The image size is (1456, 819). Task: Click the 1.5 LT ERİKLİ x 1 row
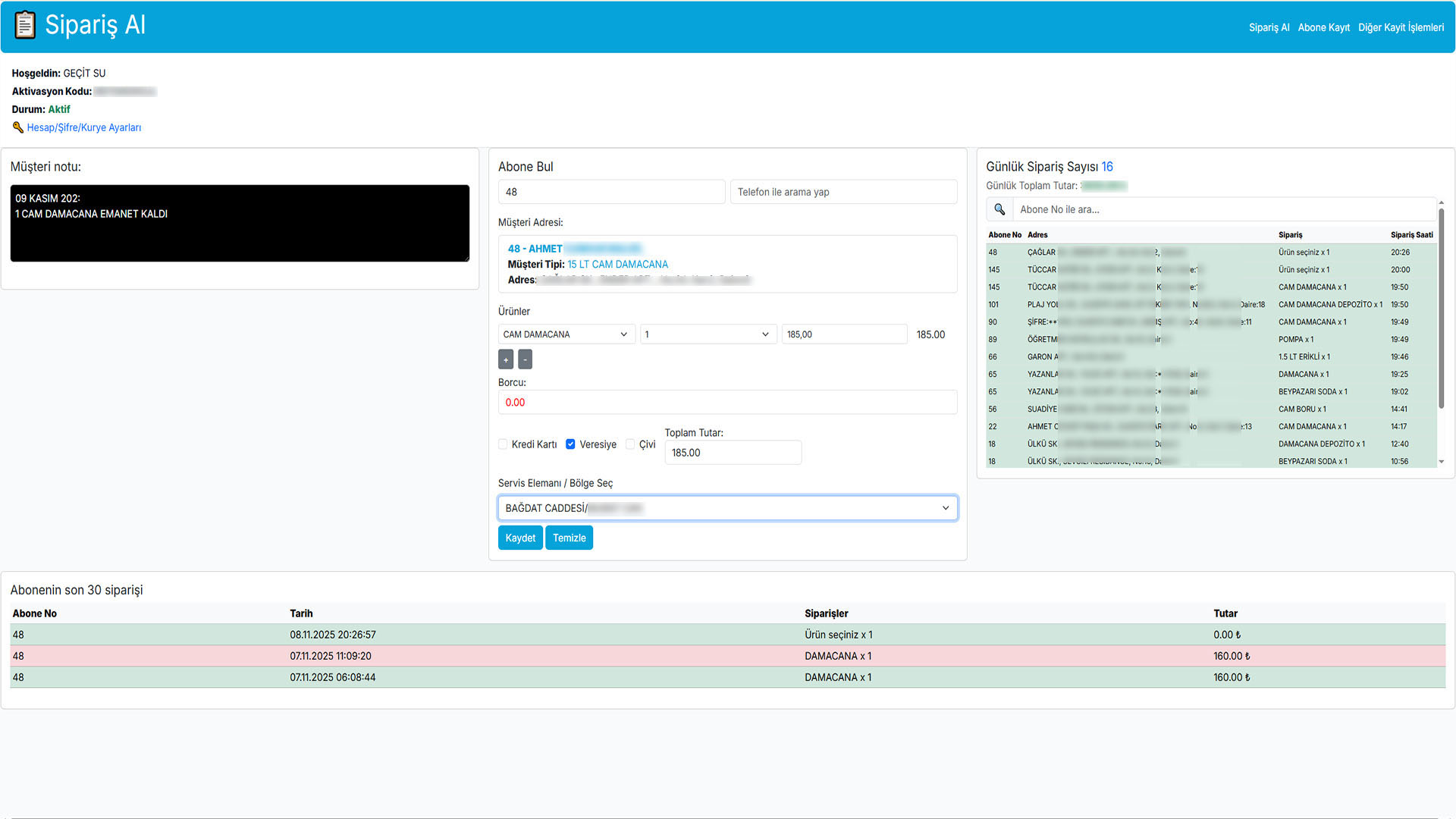click(1211, 357)
